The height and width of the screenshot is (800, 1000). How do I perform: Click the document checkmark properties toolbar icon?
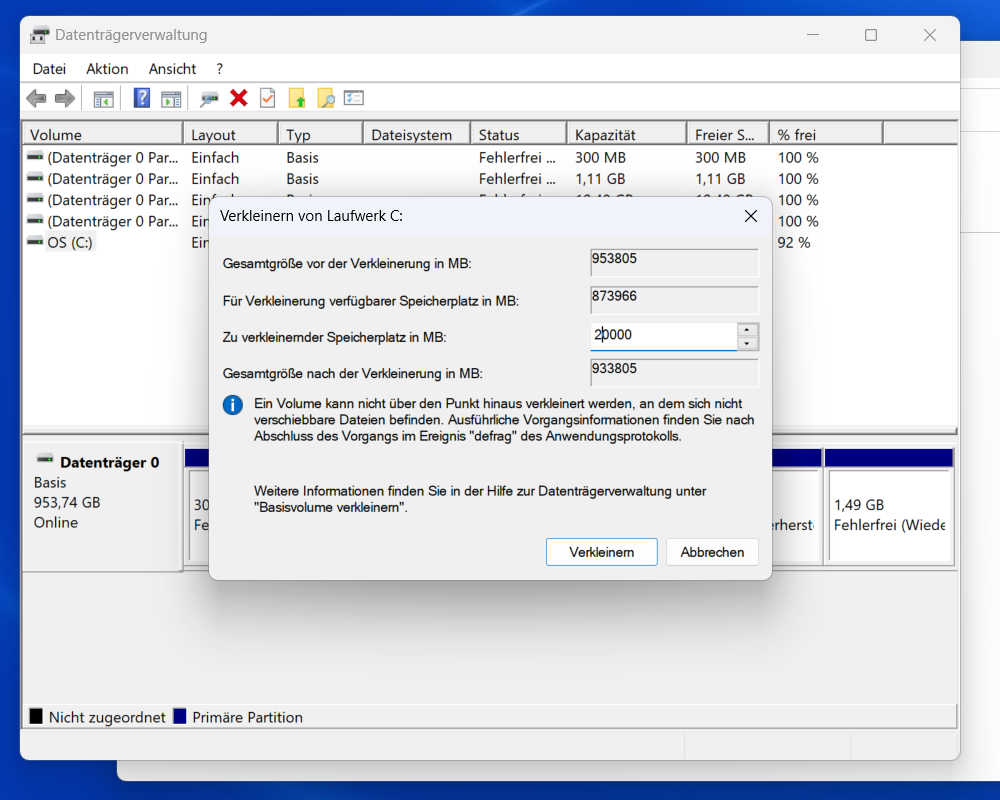(268, 98)
